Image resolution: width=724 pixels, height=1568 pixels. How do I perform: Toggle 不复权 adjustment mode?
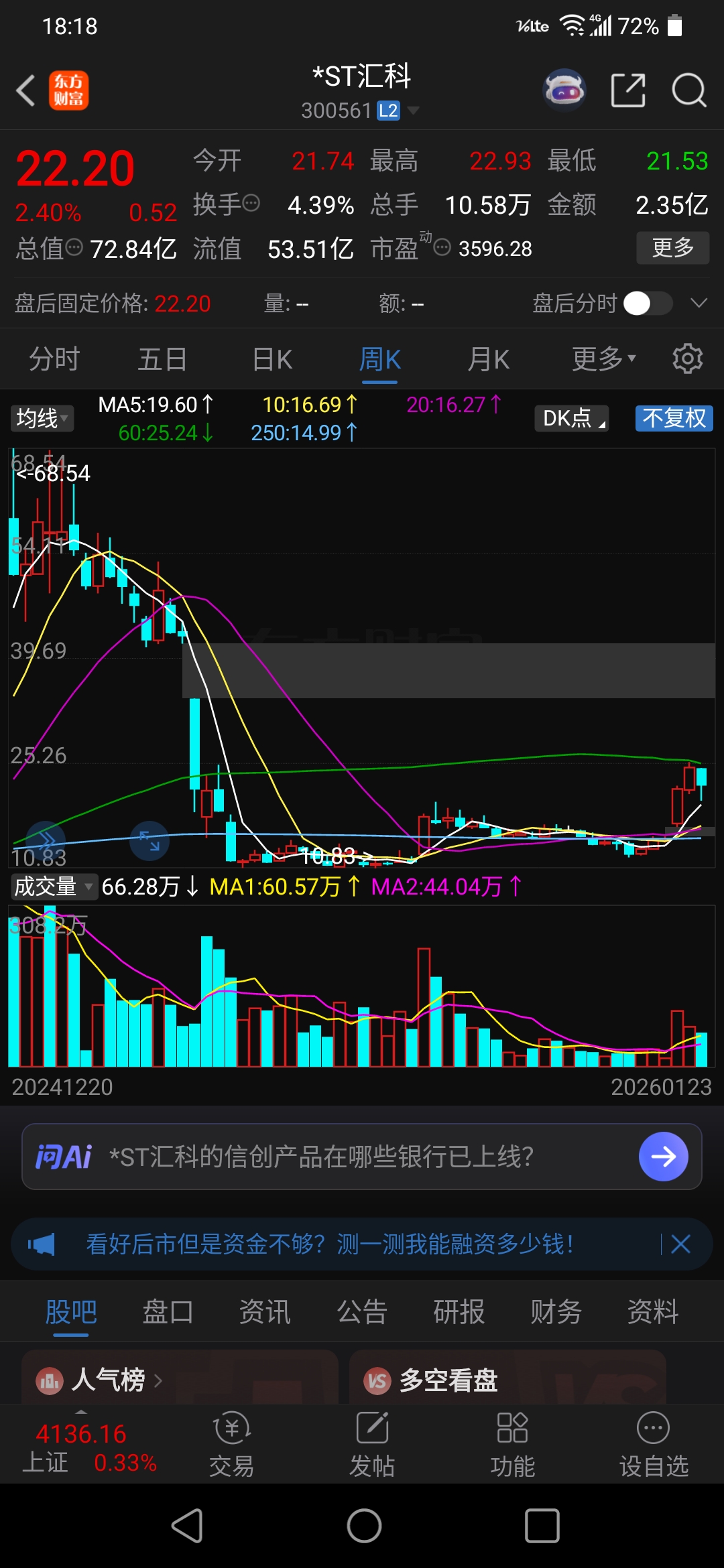click(x=674, y=418)
